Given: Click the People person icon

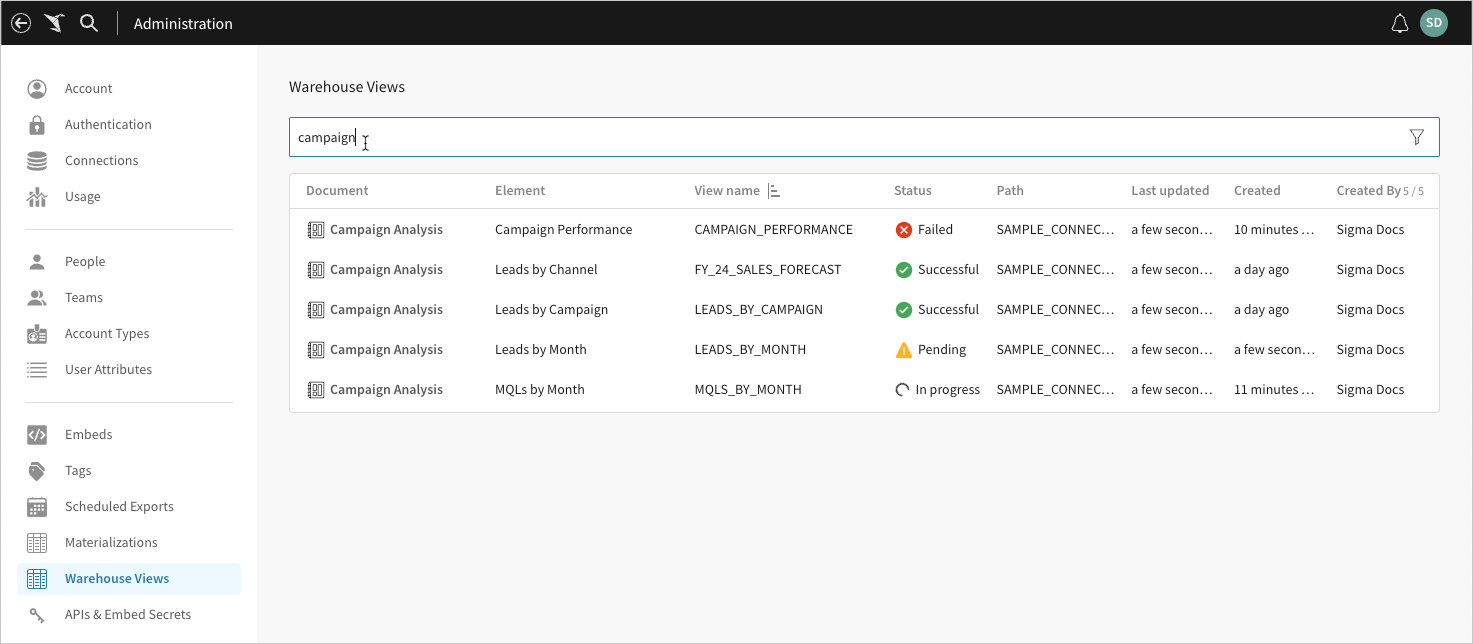Looking at the screenshot, I should (37, 262).
